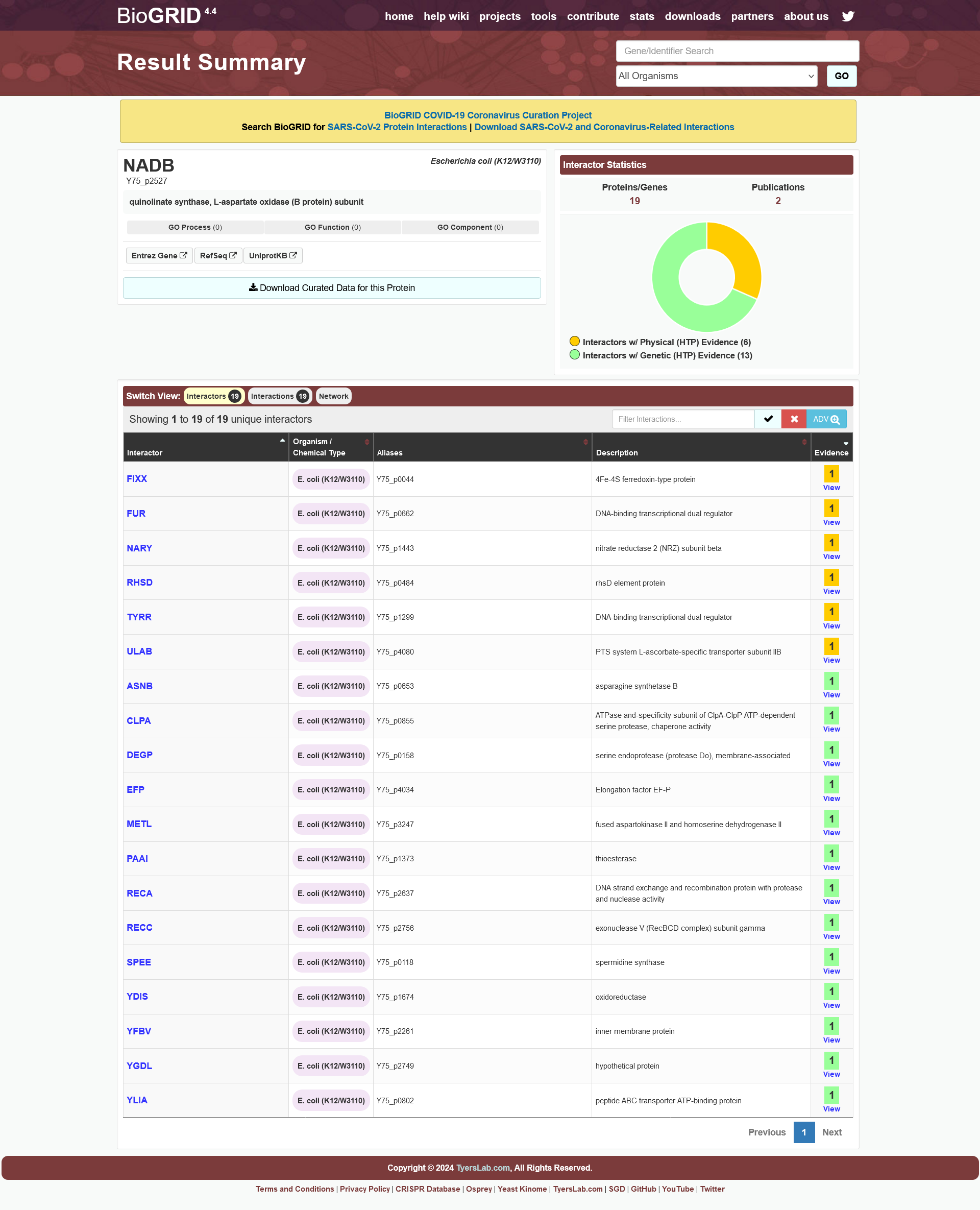
Task: Click YLIA green evidence badge
Action: tap(831, 1095)
